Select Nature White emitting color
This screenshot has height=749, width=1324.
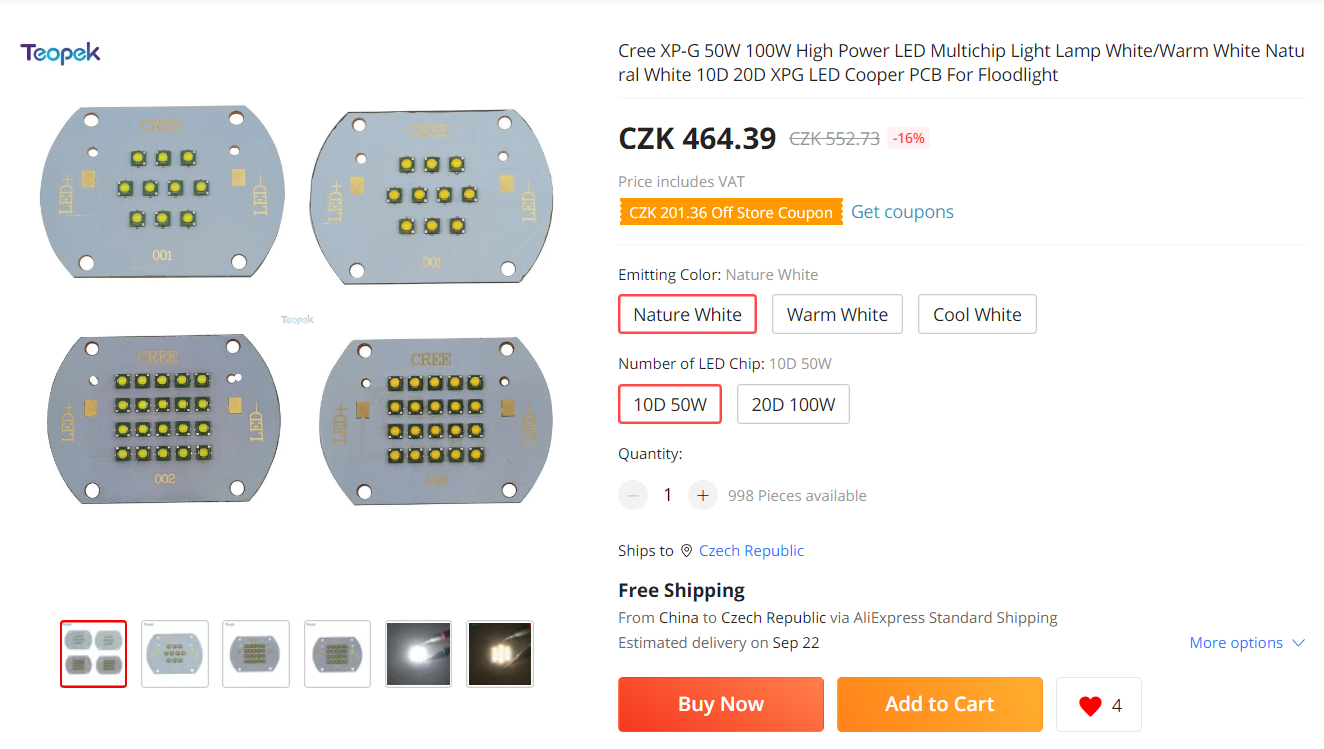point(687,314)
